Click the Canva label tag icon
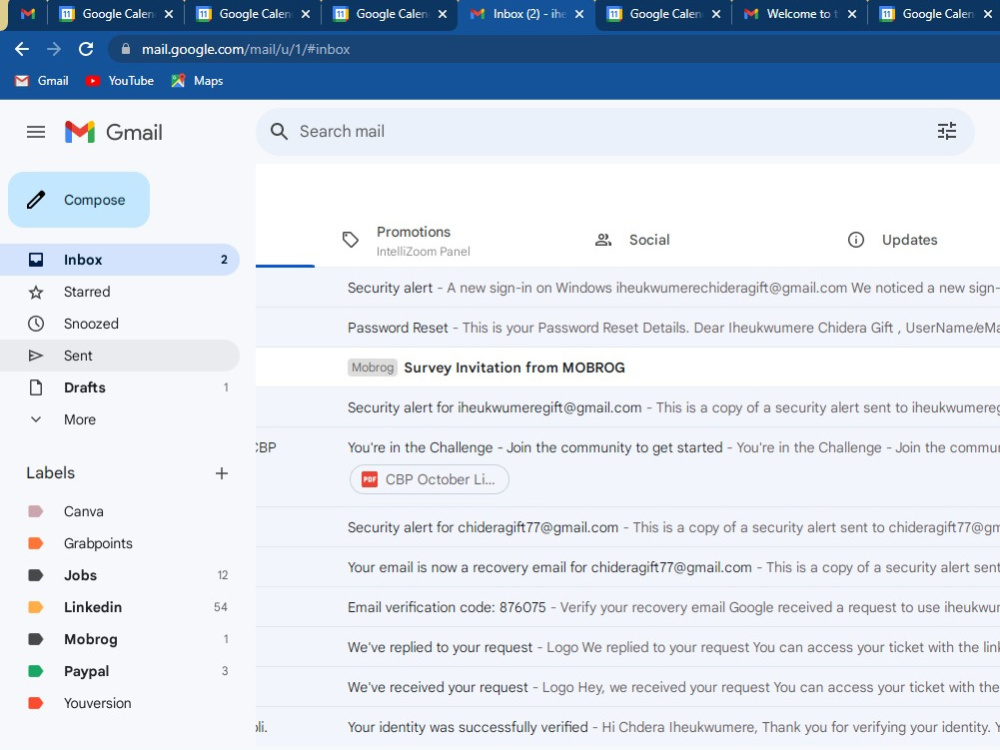 (36, 511)
